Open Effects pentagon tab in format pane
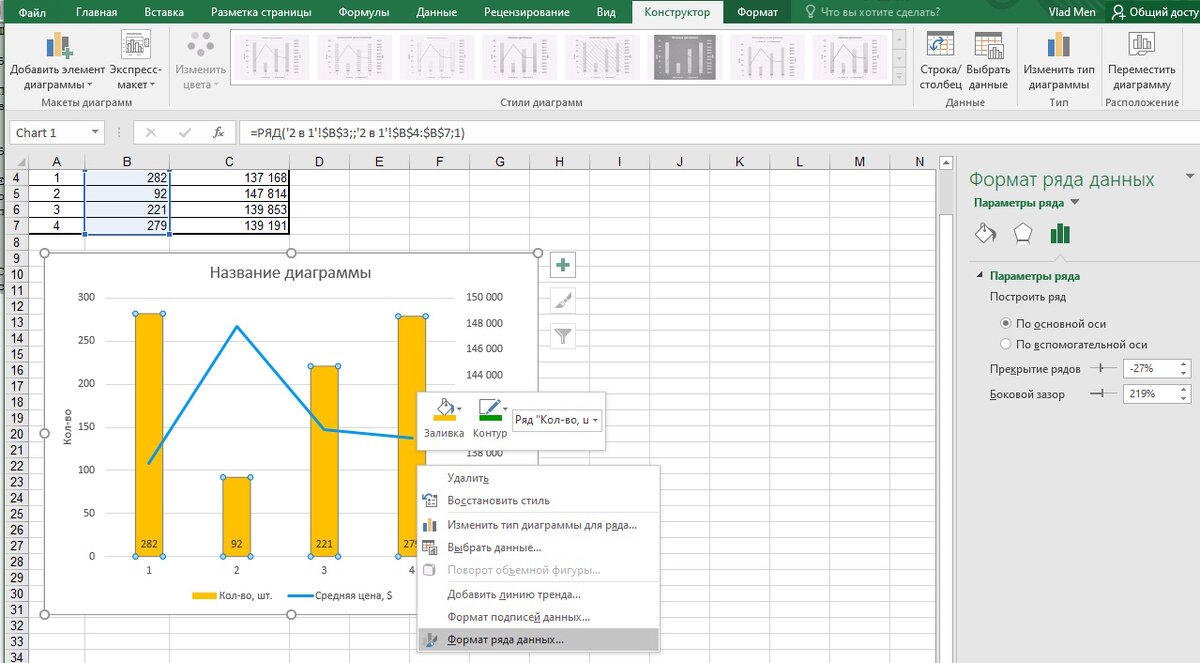 tap(1022, 234)
